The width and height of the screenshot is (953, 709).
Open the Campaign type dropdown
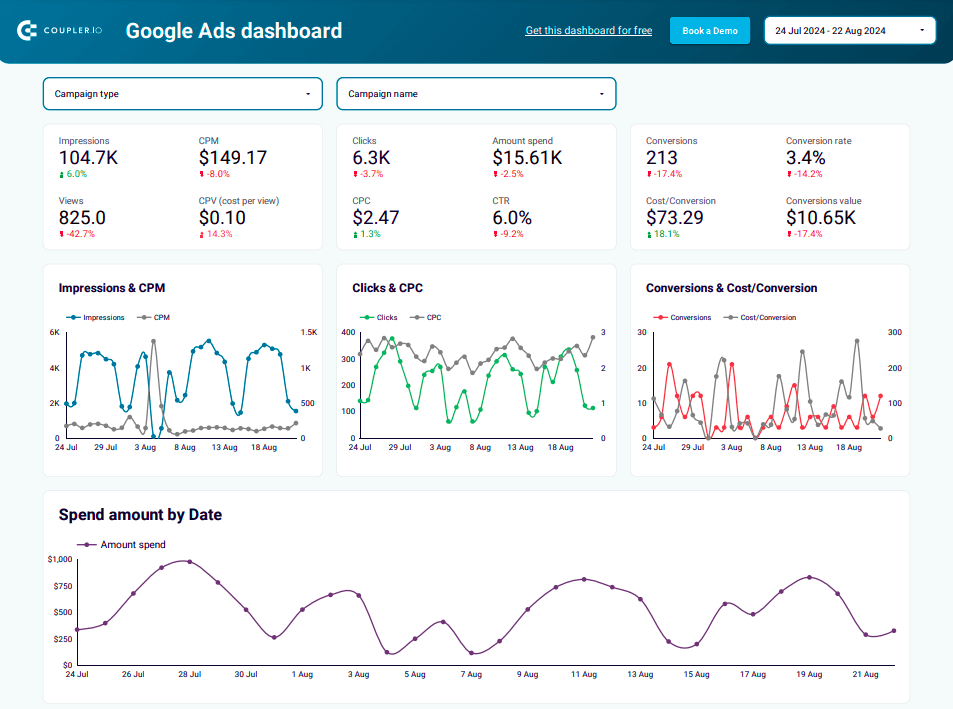(x=182, y=93)
